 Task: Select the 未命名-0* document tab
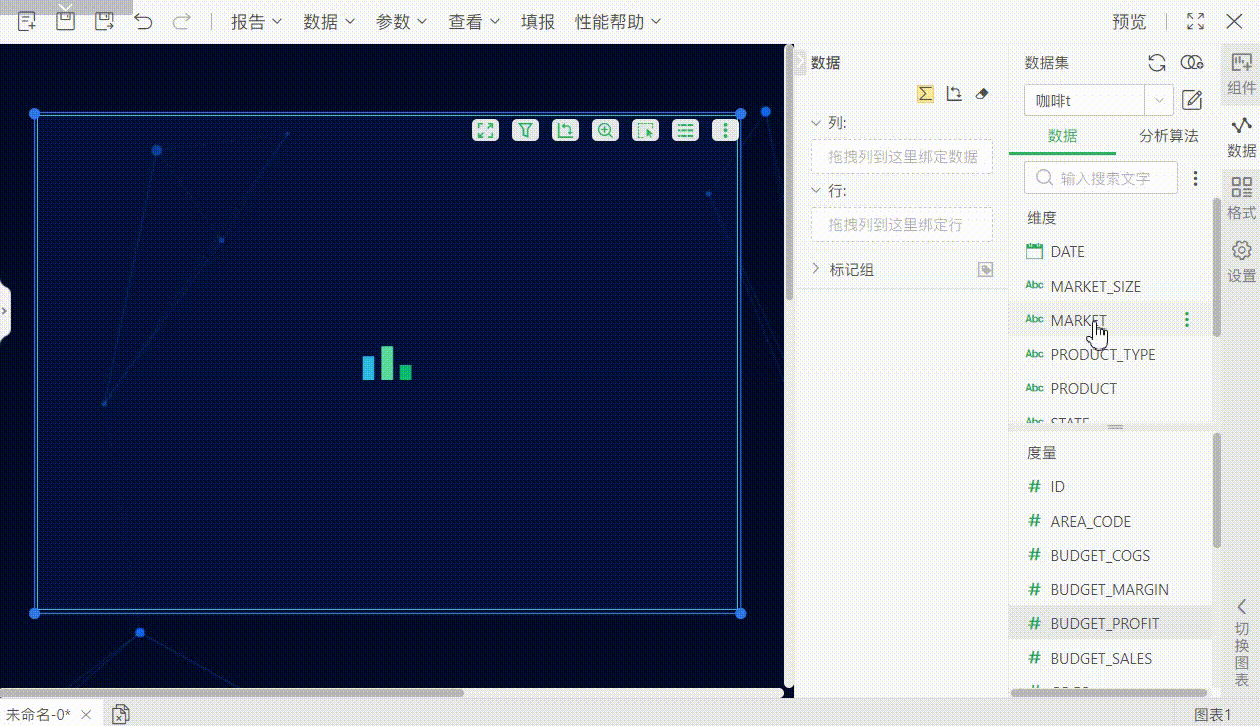[x=38, y=714]
